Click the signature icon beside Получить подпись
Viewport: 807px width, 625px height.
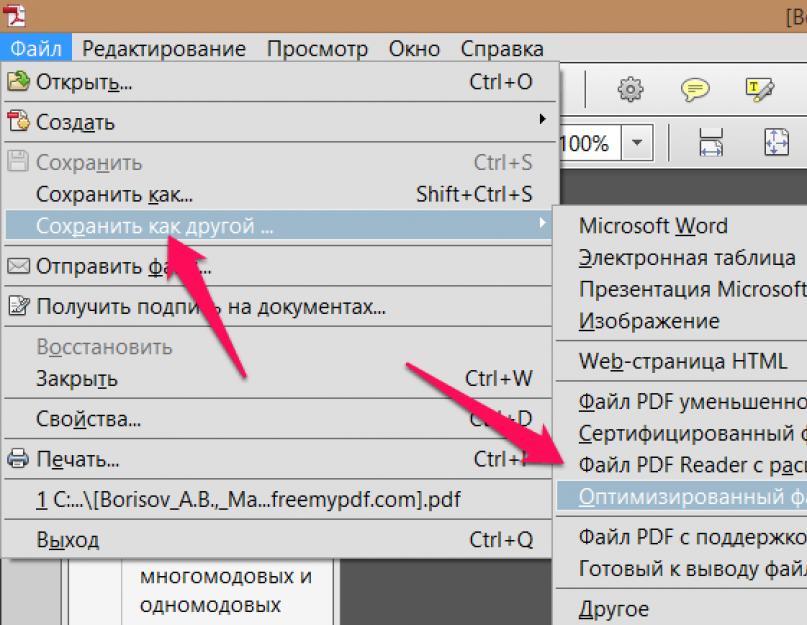pos(19,306)
